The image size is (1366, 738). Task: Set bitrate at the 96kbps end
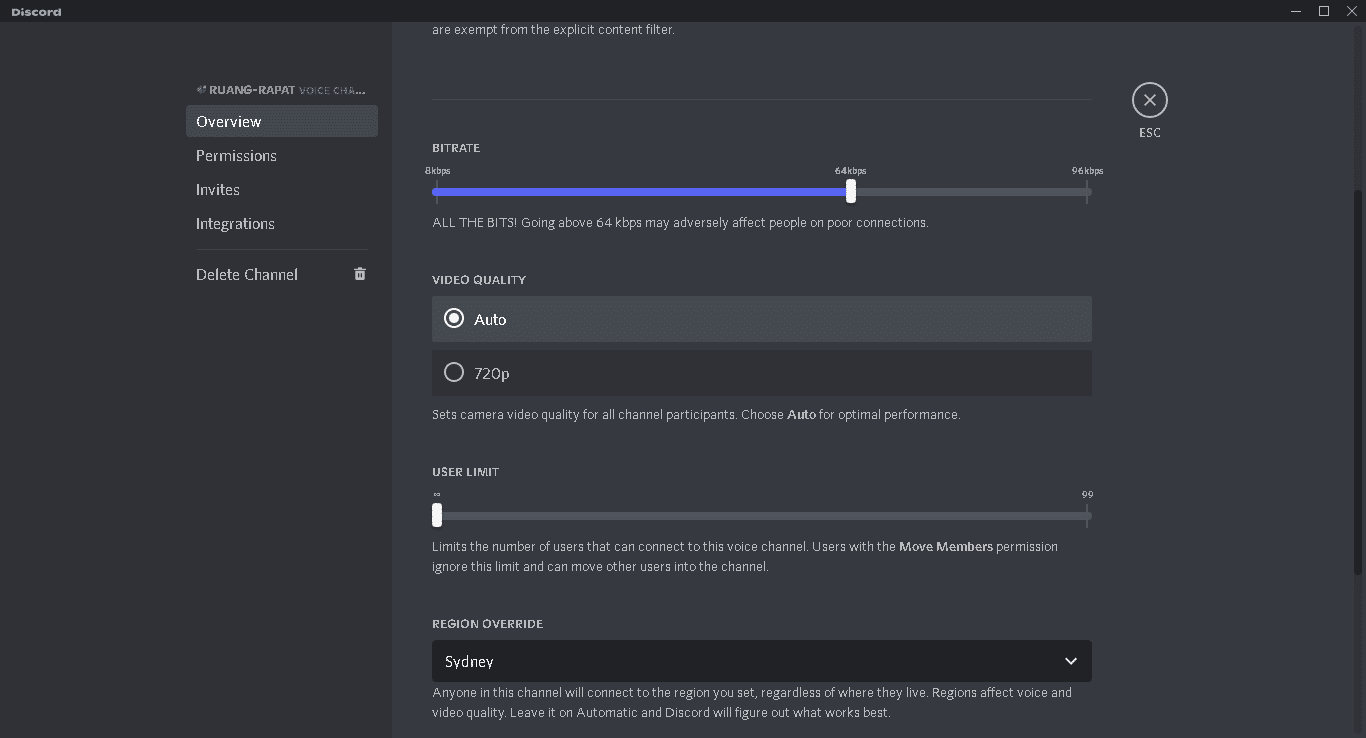tap(1087, 191)
